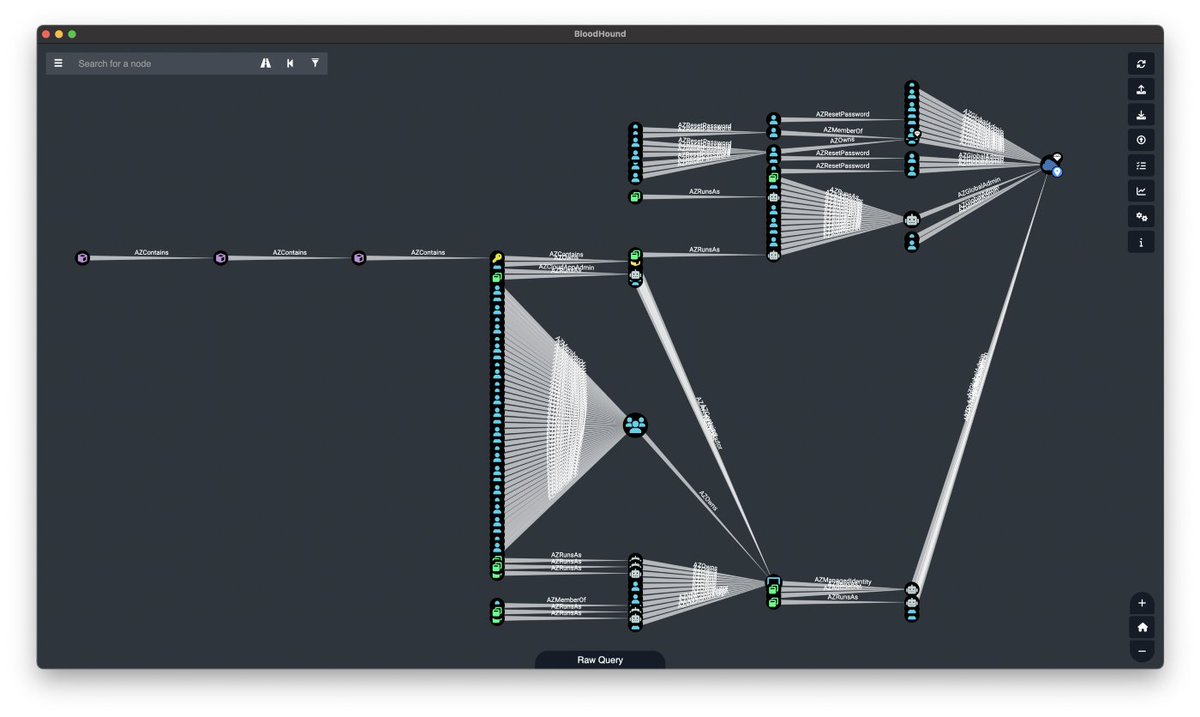Open the edge filter funnel icon
Screen dimensions: 1200x717
315,63
